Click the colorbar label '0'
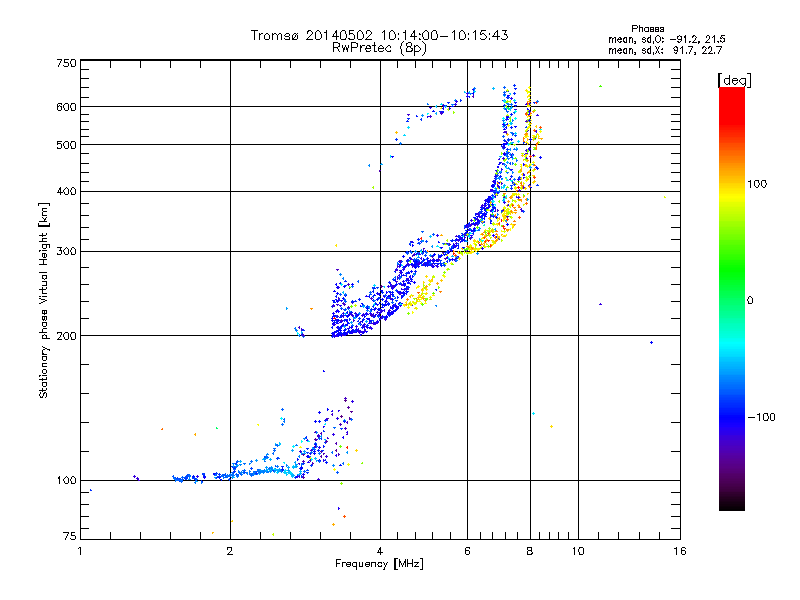 750,301
